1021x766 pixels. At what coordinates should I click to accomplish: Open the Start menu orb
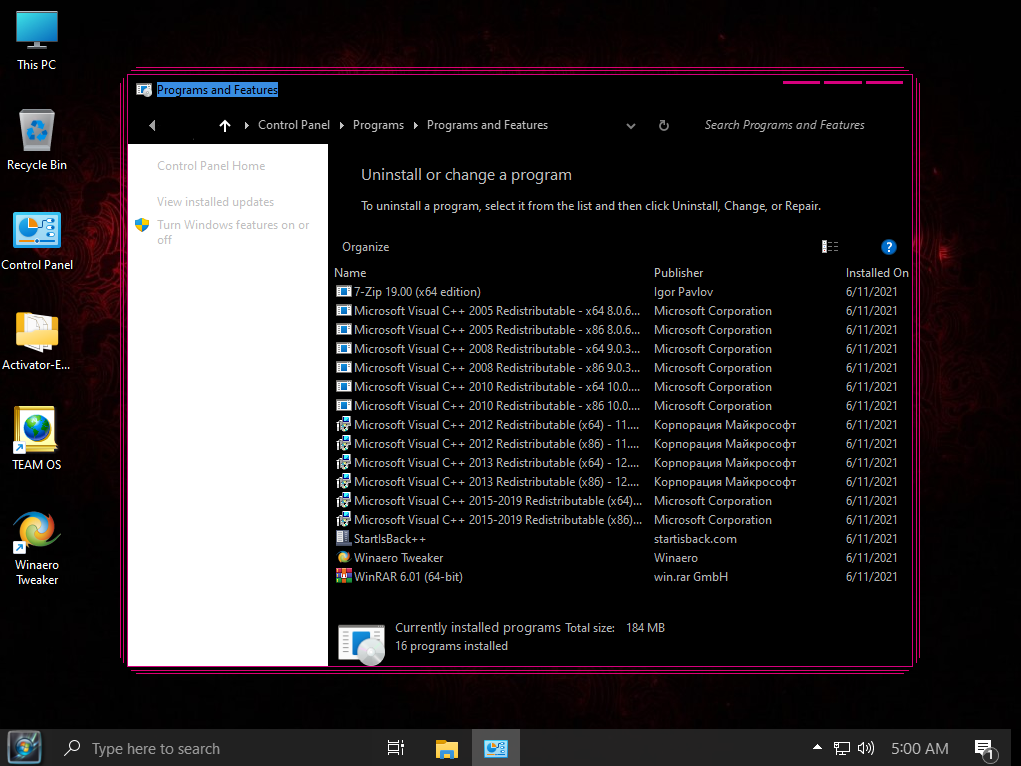click(x=24, y=748)
